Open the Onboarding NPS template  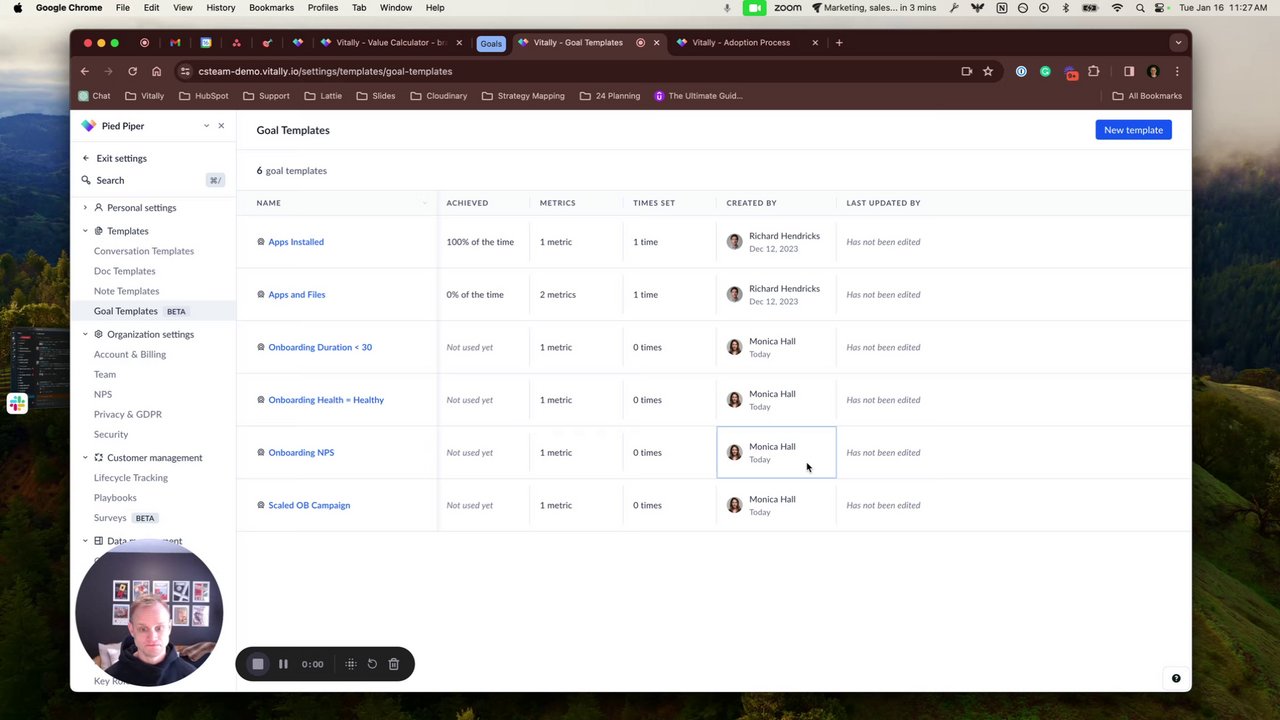coord(301,453)
